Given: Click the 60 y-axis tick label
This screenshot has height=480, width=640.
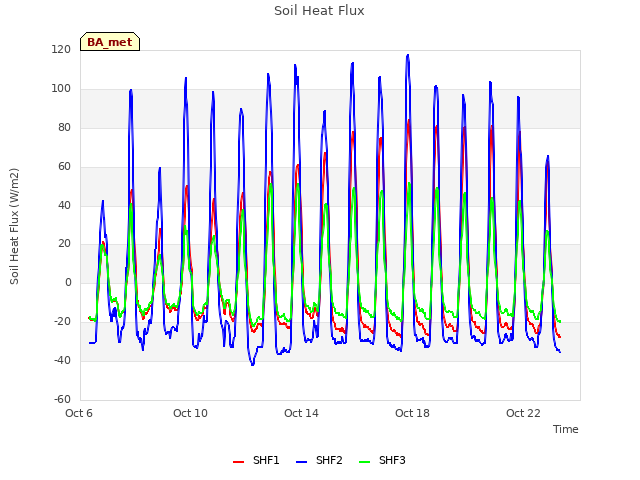Looking at the screenshot, I should coord(64,167).
